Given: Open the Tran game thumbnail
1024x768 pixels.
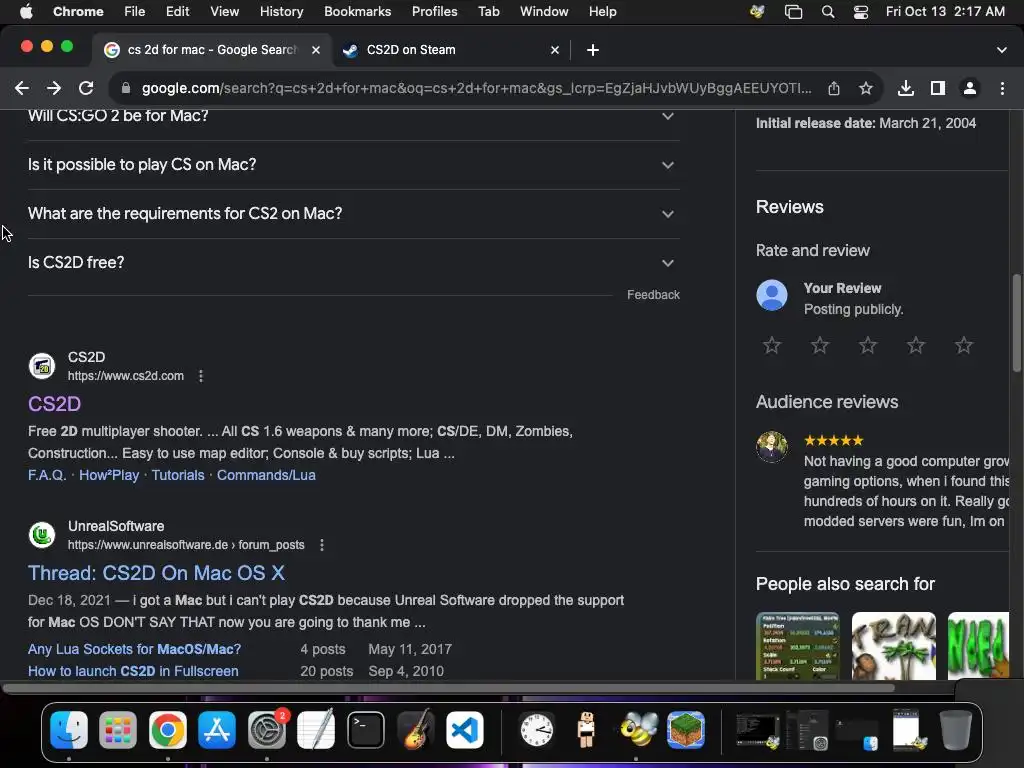Looking at the screenshot, I should [893, 646].
